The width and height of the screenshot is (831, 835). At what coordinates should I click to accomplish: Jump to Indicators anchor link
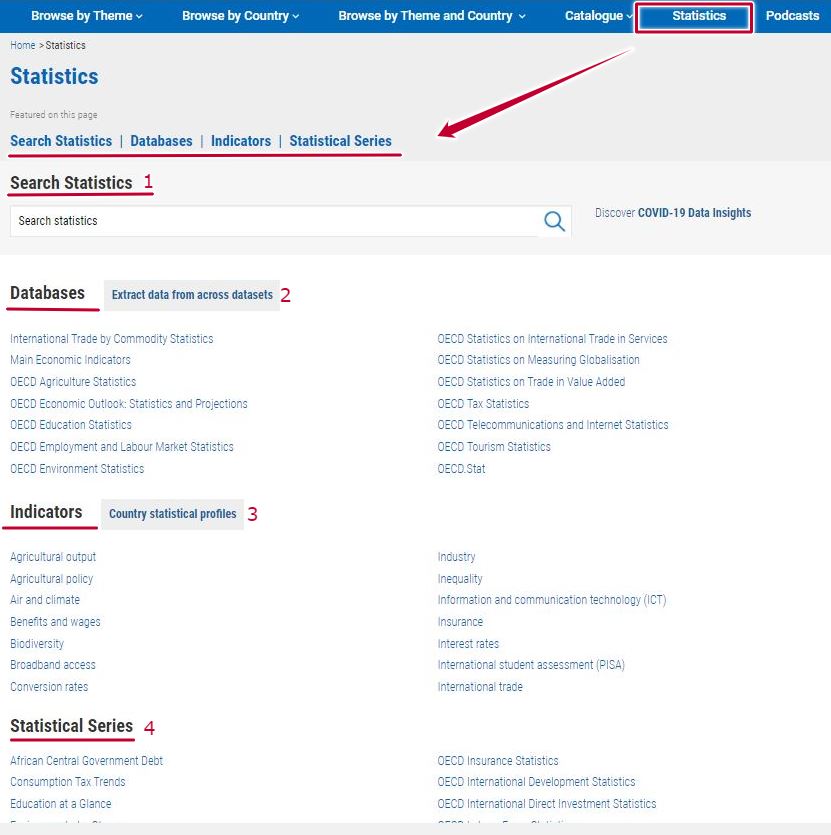pos(241,141)
